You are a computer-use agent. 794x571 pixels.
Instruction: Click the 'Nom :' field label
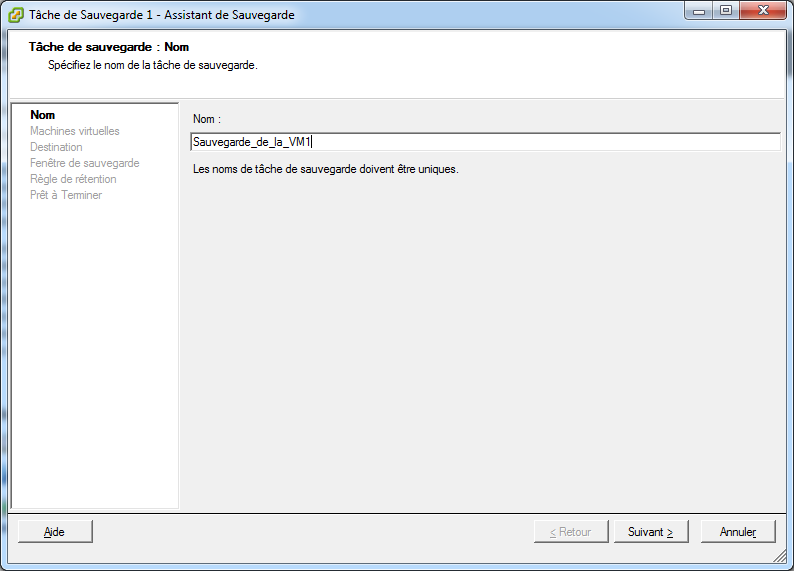point(207,119)
